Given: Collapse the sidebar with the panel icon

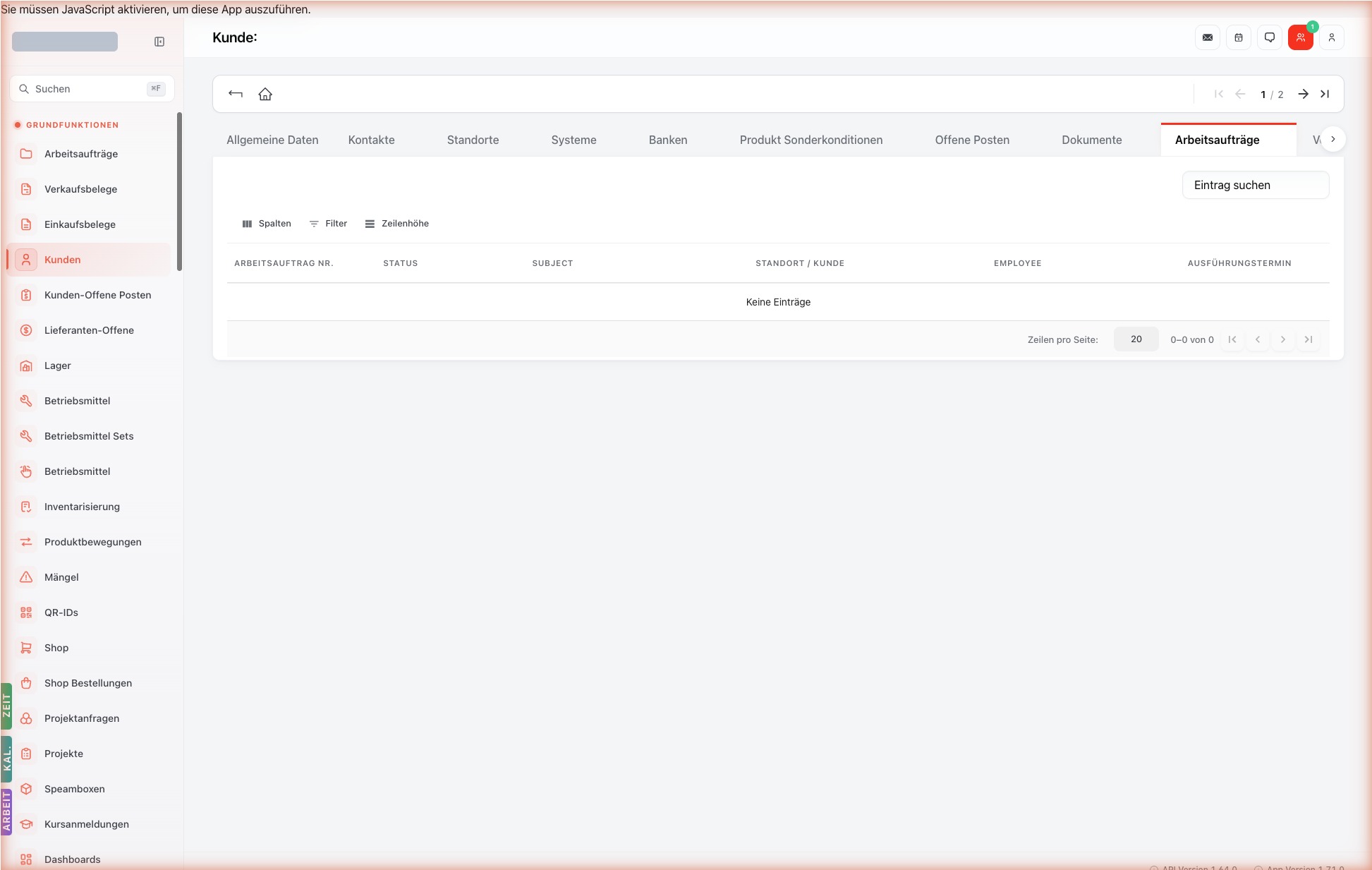Looking at the screenshot, I should (159, 42).
